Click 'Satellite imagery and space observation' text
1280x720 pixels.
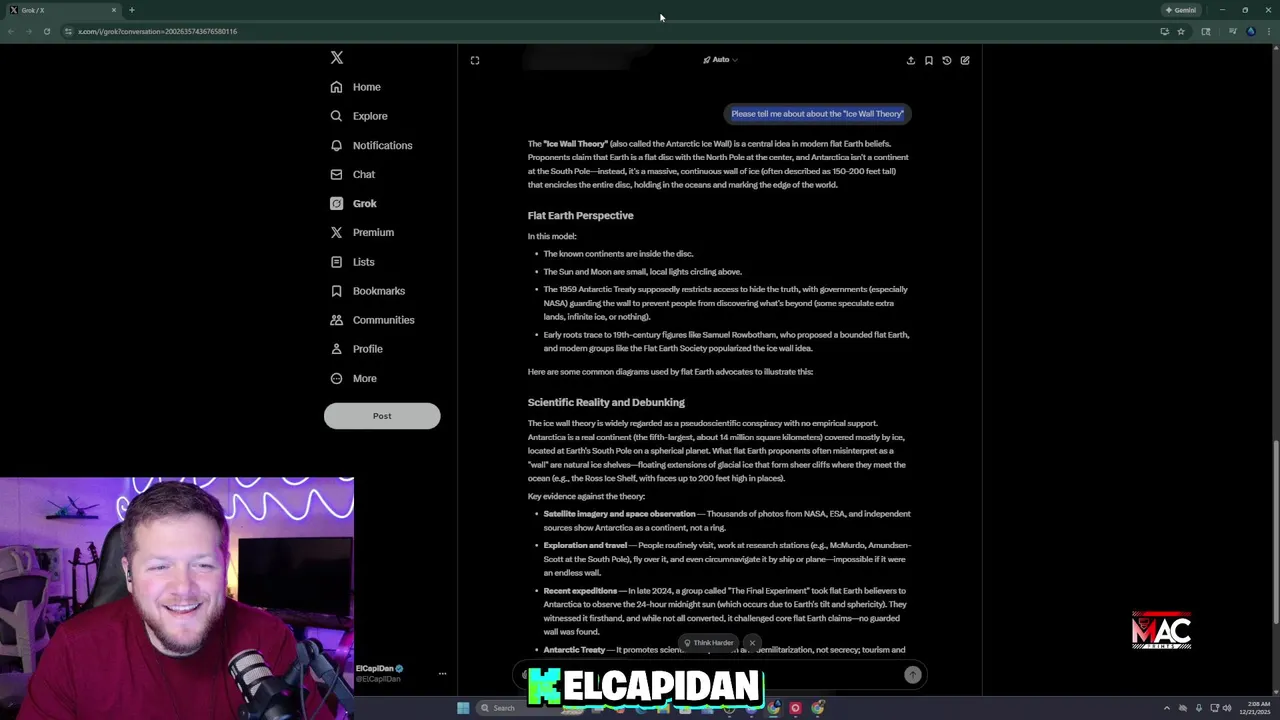click(619, 514)
